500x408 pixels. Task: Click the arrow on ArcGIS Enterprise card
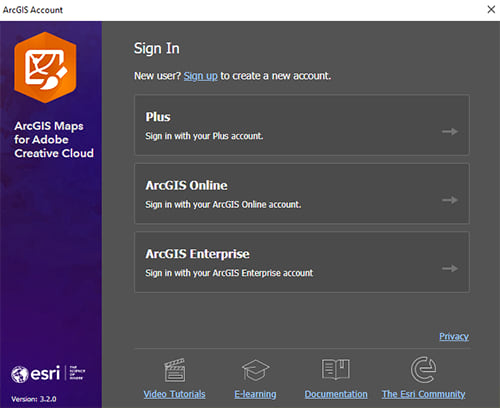[450, 268]
